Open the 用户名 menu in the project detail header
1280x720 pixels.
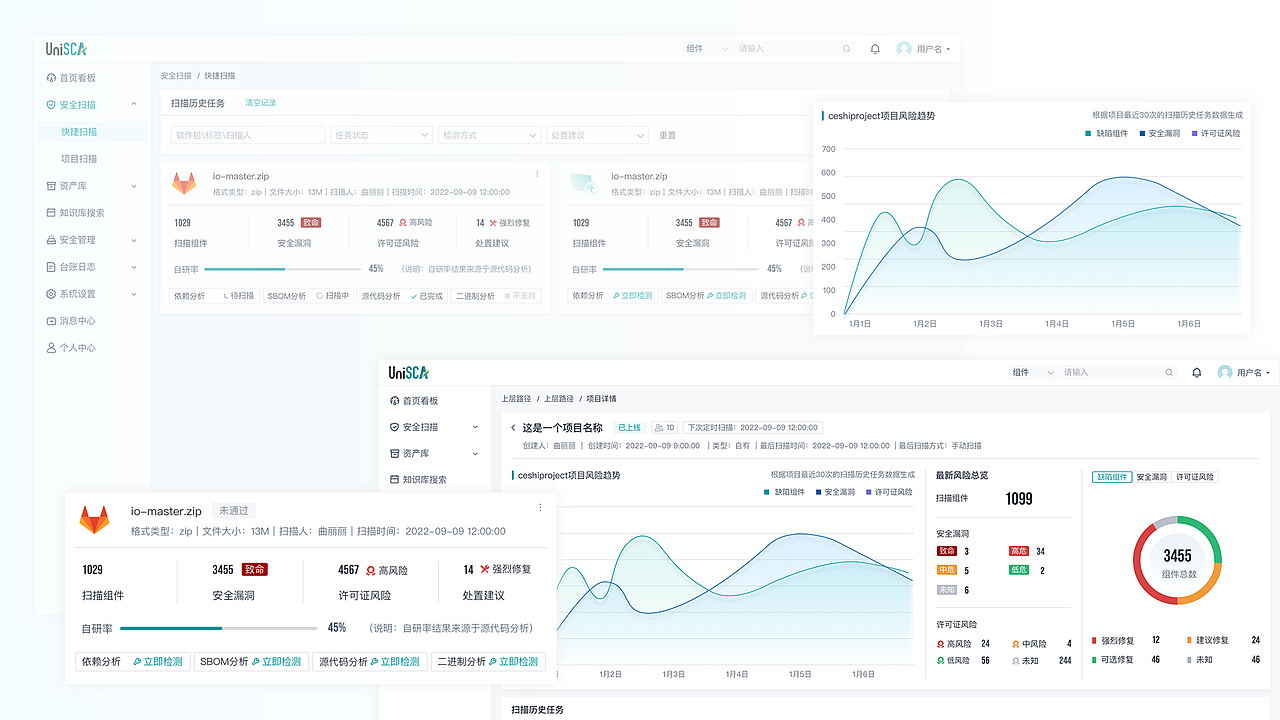click(x=1253, y=372)
